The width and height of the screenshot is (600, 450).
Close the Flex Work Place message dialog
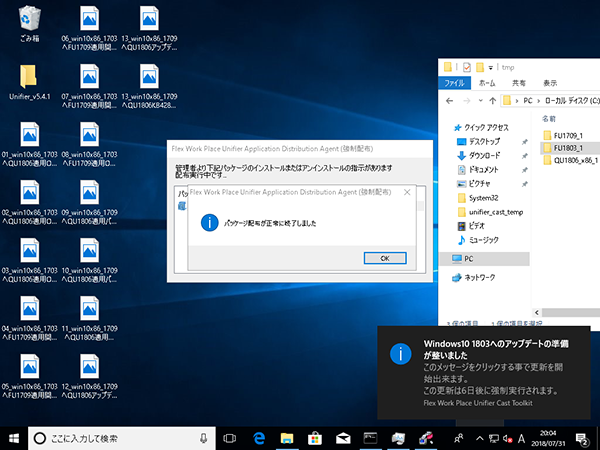click(x=407, y=192)
